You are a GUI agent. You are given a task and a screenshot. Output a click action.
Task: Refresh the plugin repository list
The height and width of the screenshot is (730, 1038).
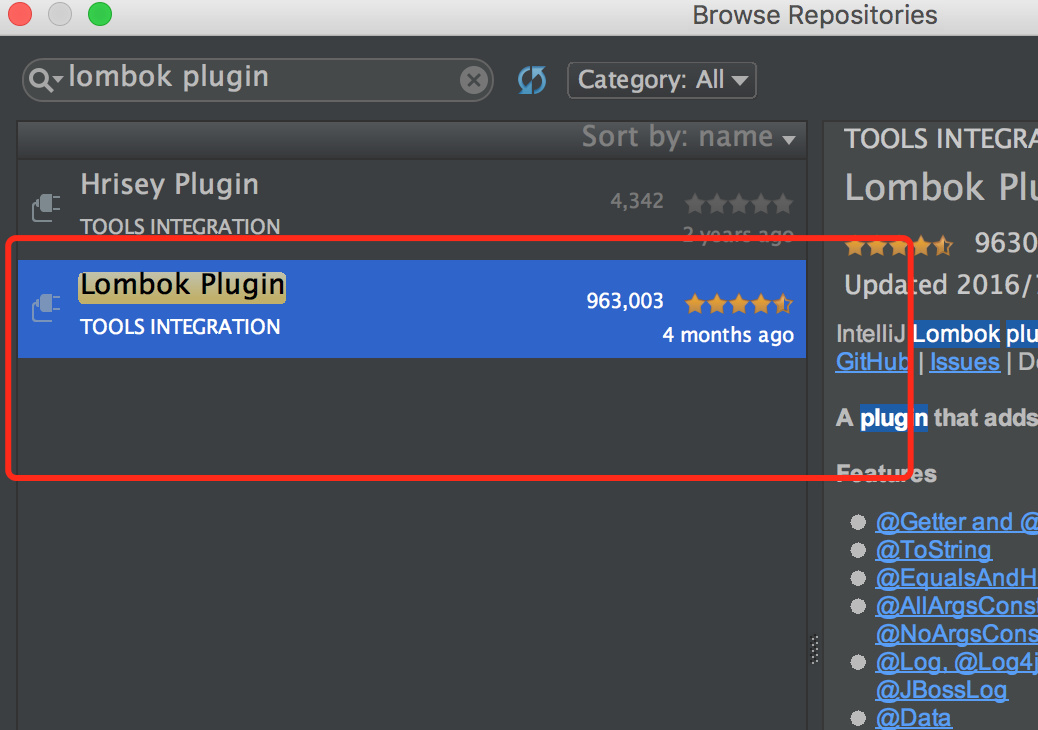tap(532, 80)
